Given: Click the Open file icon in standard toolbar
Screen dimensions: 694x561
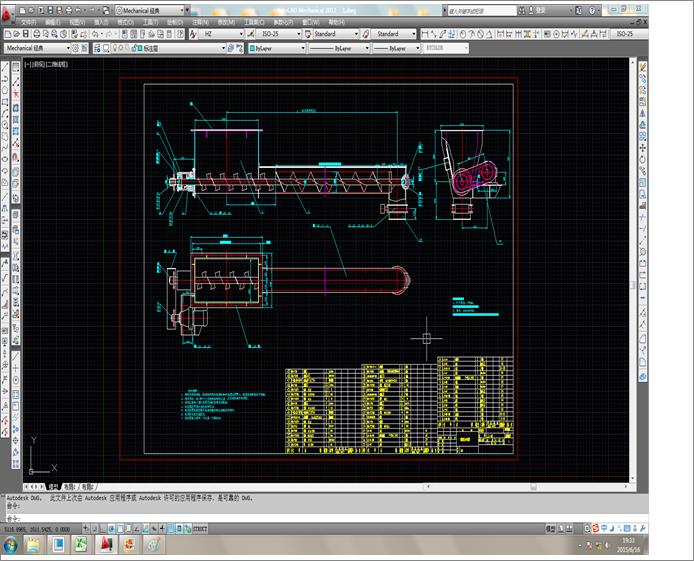Looking at the screenshot, I should (19, 34).
